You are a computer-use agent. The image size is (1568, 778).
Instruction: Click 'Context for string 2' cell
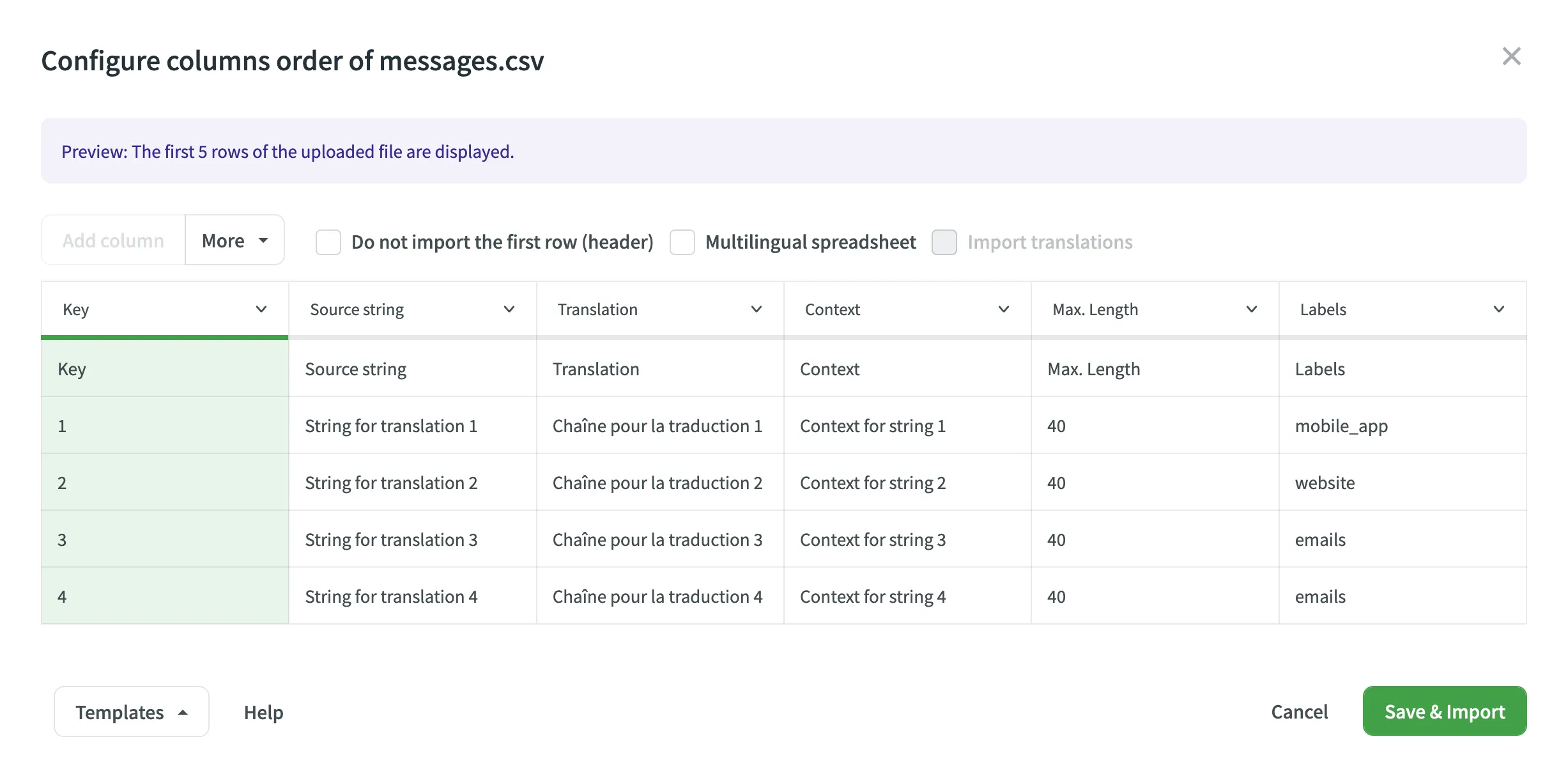tap(907, 483)
